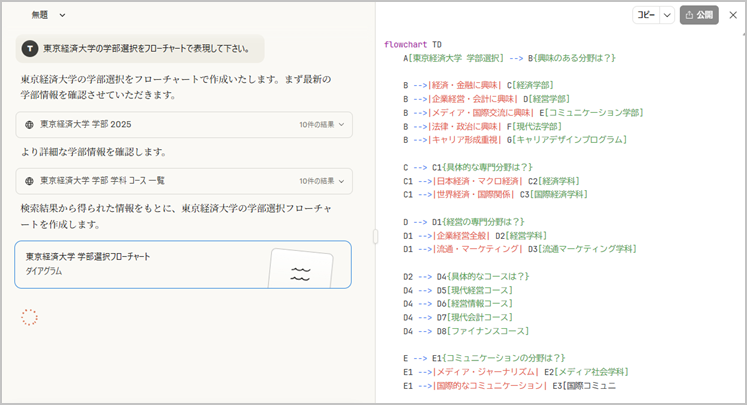The height and width of the screenshot is (405, 747).
Task: Click the panel divider handle
Action: click(375, 236)
